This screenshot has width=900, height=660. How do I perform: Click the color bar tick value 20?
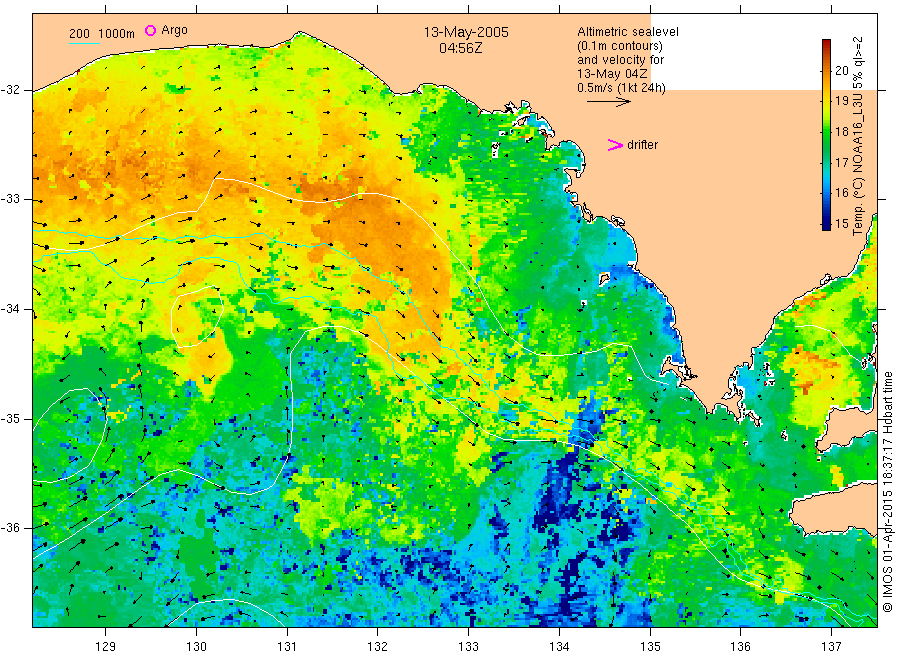pos(841,71)
